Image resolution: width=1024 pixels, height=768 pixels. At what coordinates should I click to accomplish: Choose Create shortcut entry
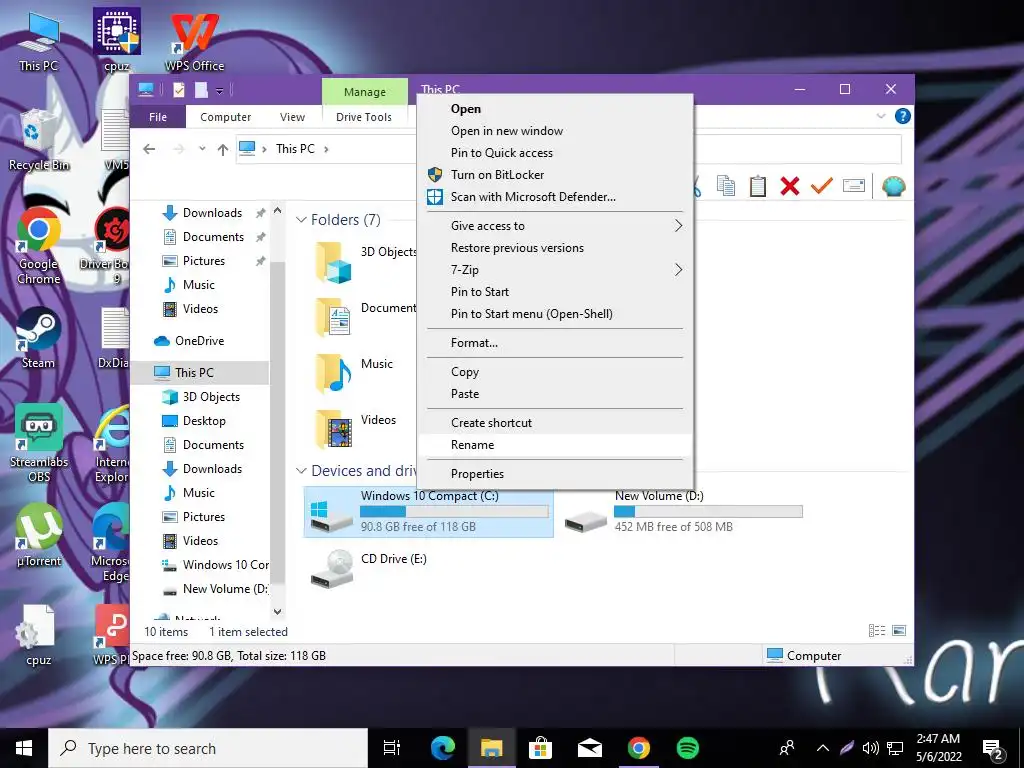(x=554, y=423)
